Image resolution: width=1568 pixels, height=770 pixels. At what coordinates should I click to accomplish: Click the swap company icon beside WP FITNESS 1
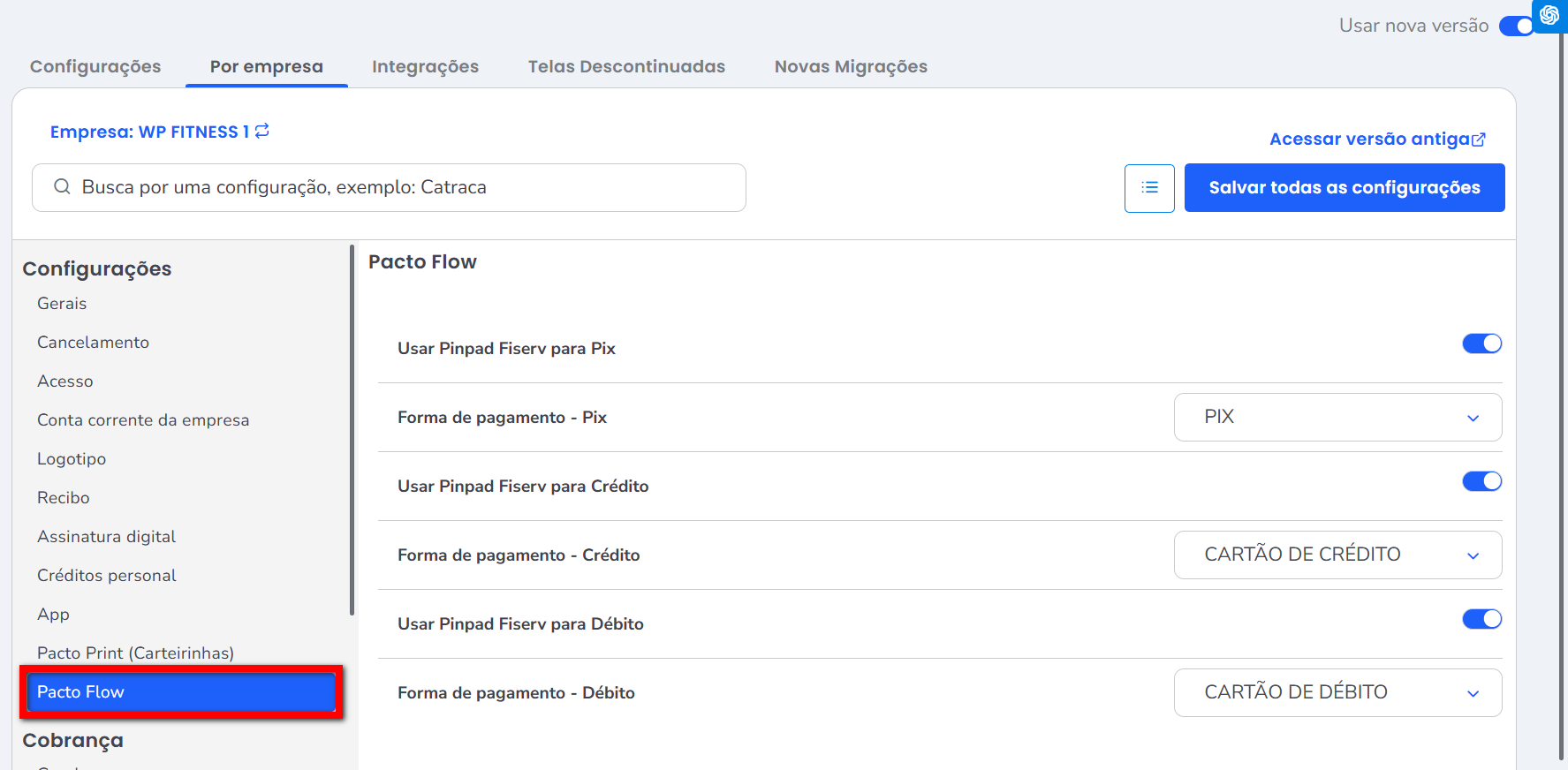click(262, 131)
